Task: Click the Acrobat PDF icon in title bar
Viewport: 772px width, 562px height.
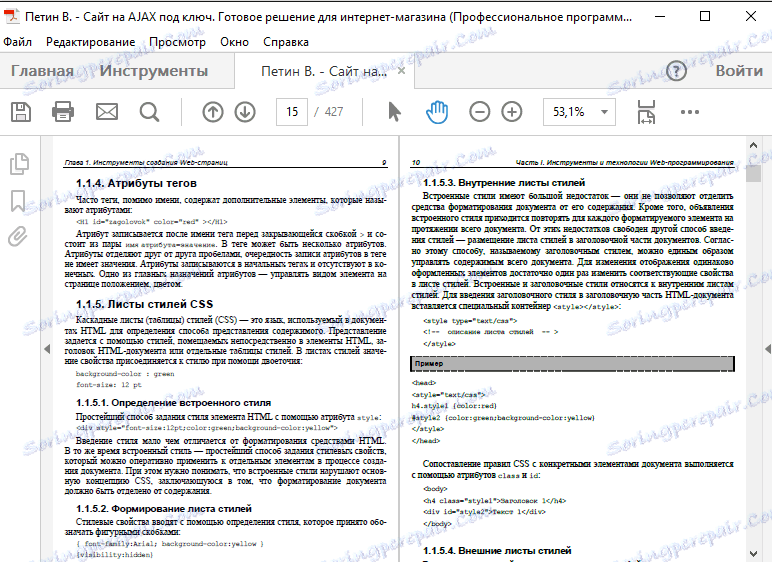Action: [x=11, y=16]
